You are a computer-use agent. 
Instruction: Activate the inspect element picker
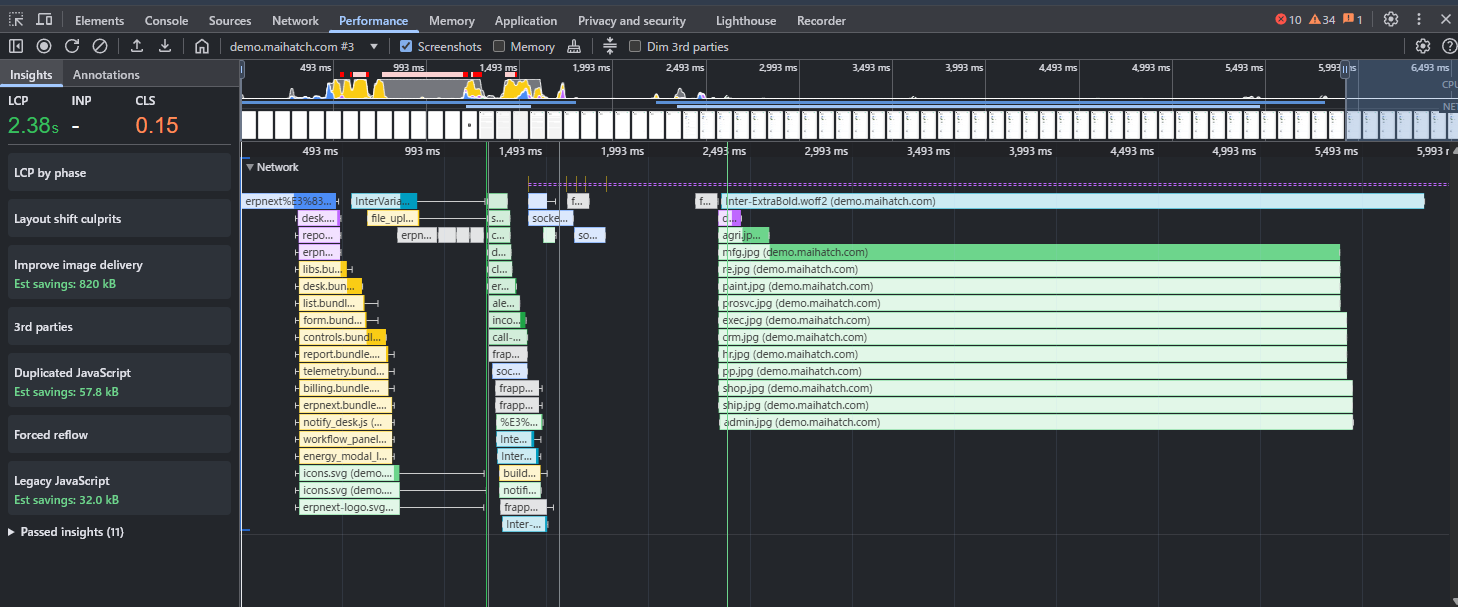pyautogui.click(x=16, y=20)
